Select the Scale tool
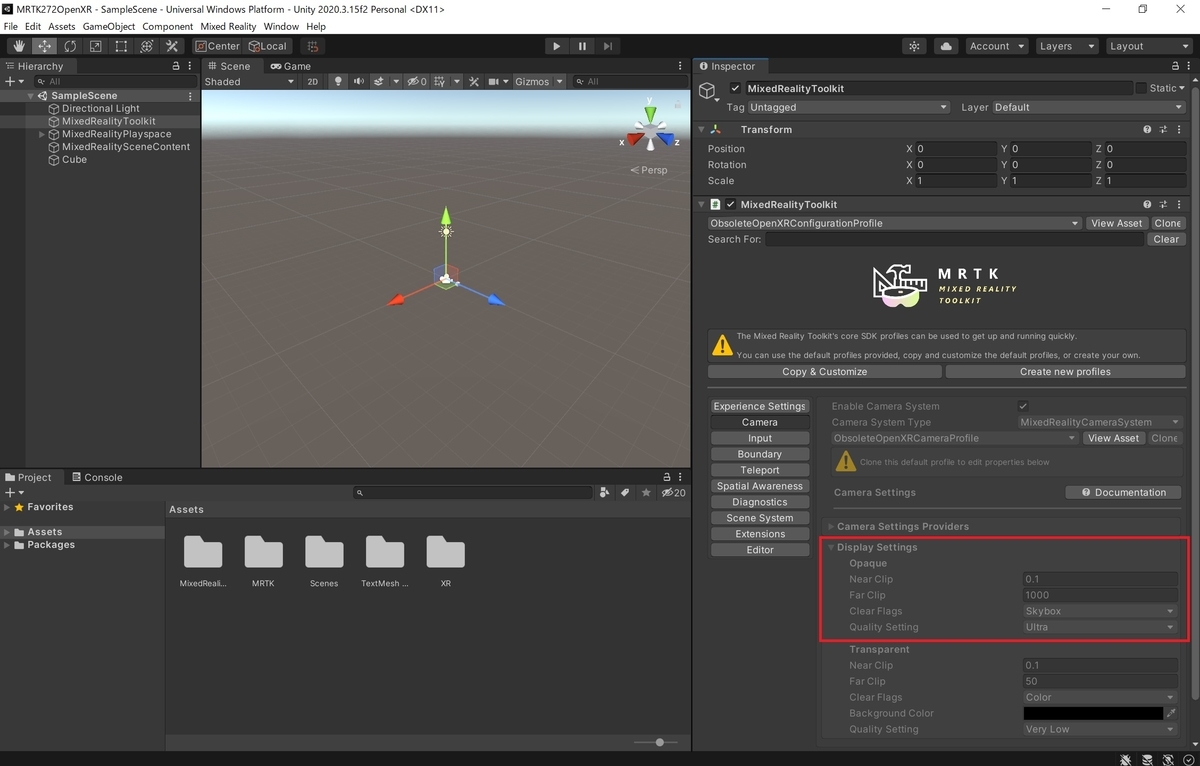 96,46
